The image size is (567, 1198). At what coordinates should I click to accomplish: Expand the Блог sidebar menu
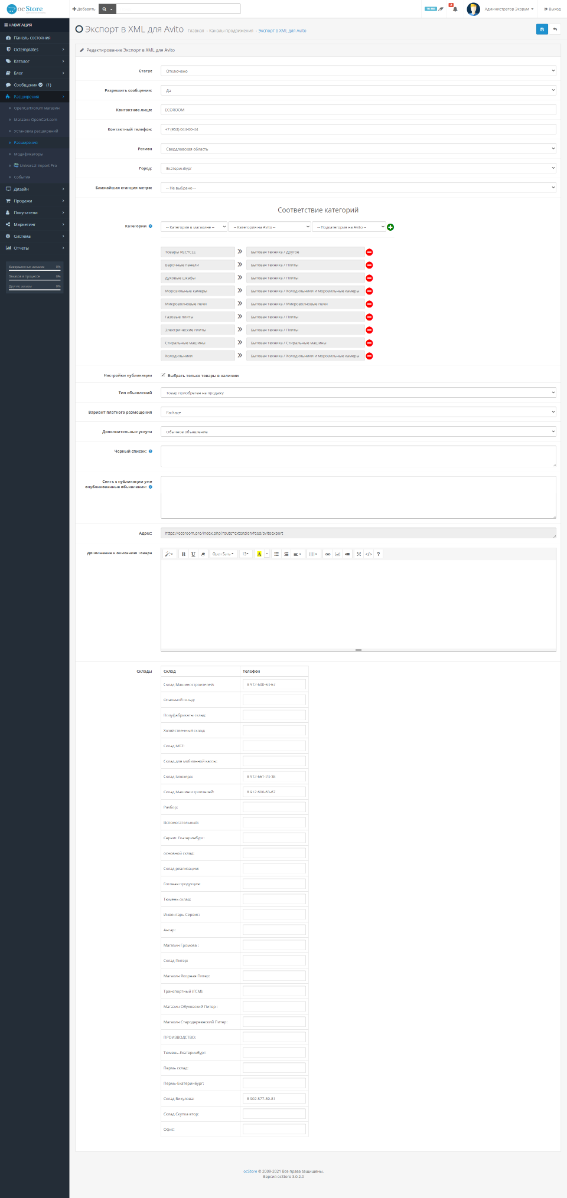click(34, 73)
